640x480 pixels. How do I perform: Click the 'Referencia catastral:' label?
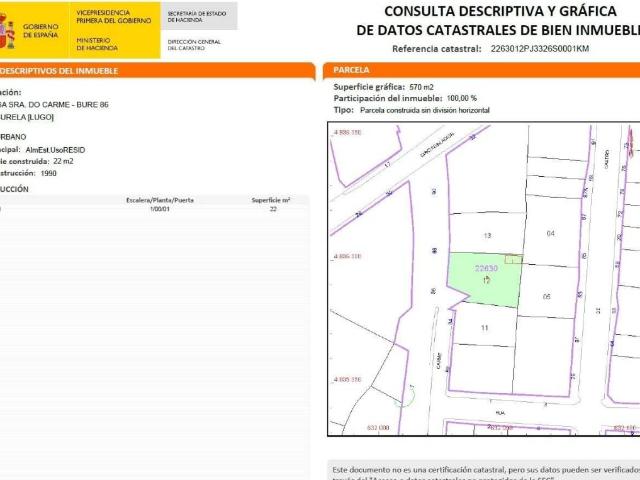(x=437, y=49)
